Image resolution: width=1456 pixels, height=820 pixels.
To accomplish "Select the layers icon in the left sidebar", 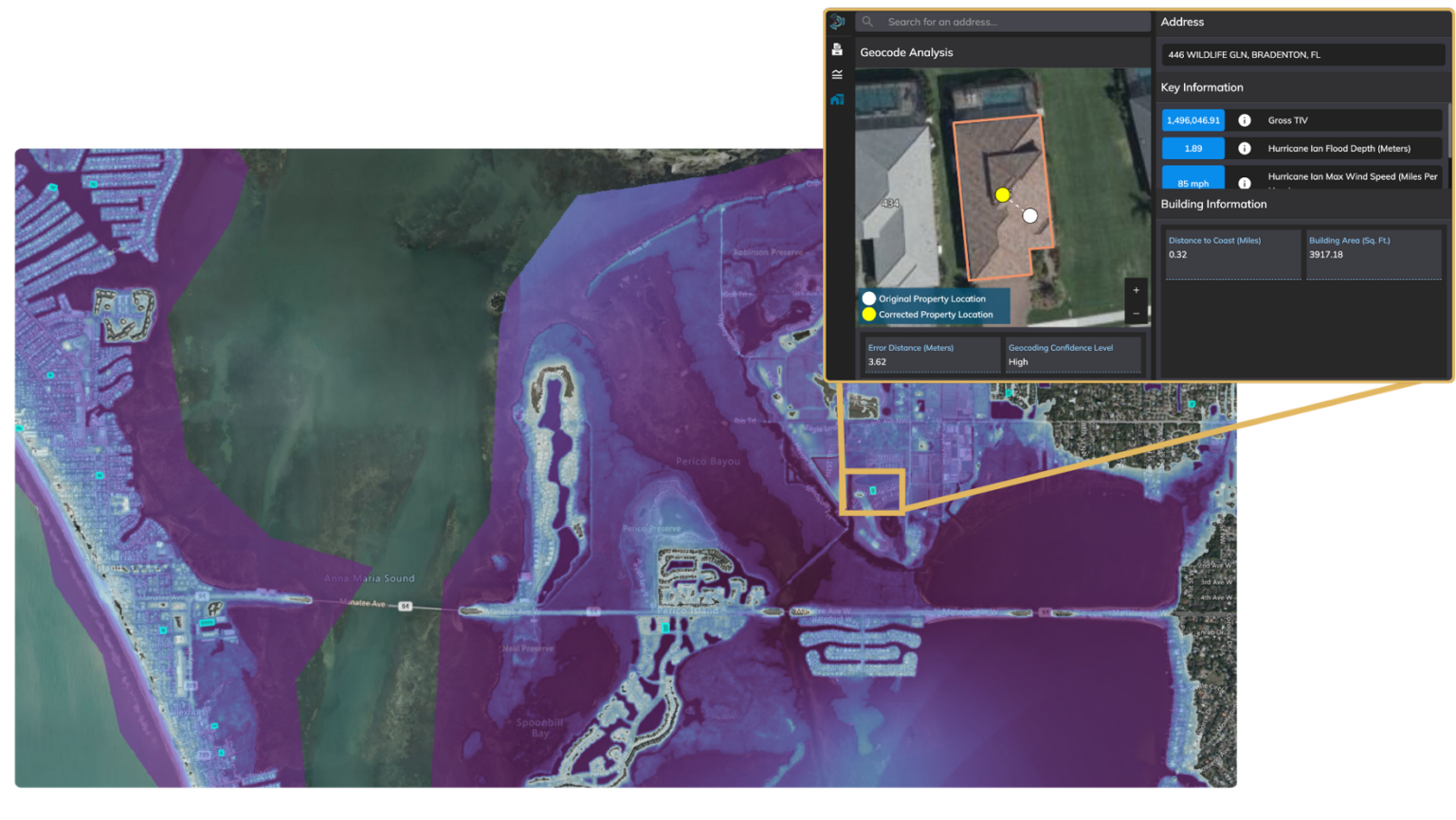I will [x=837, y=73].
